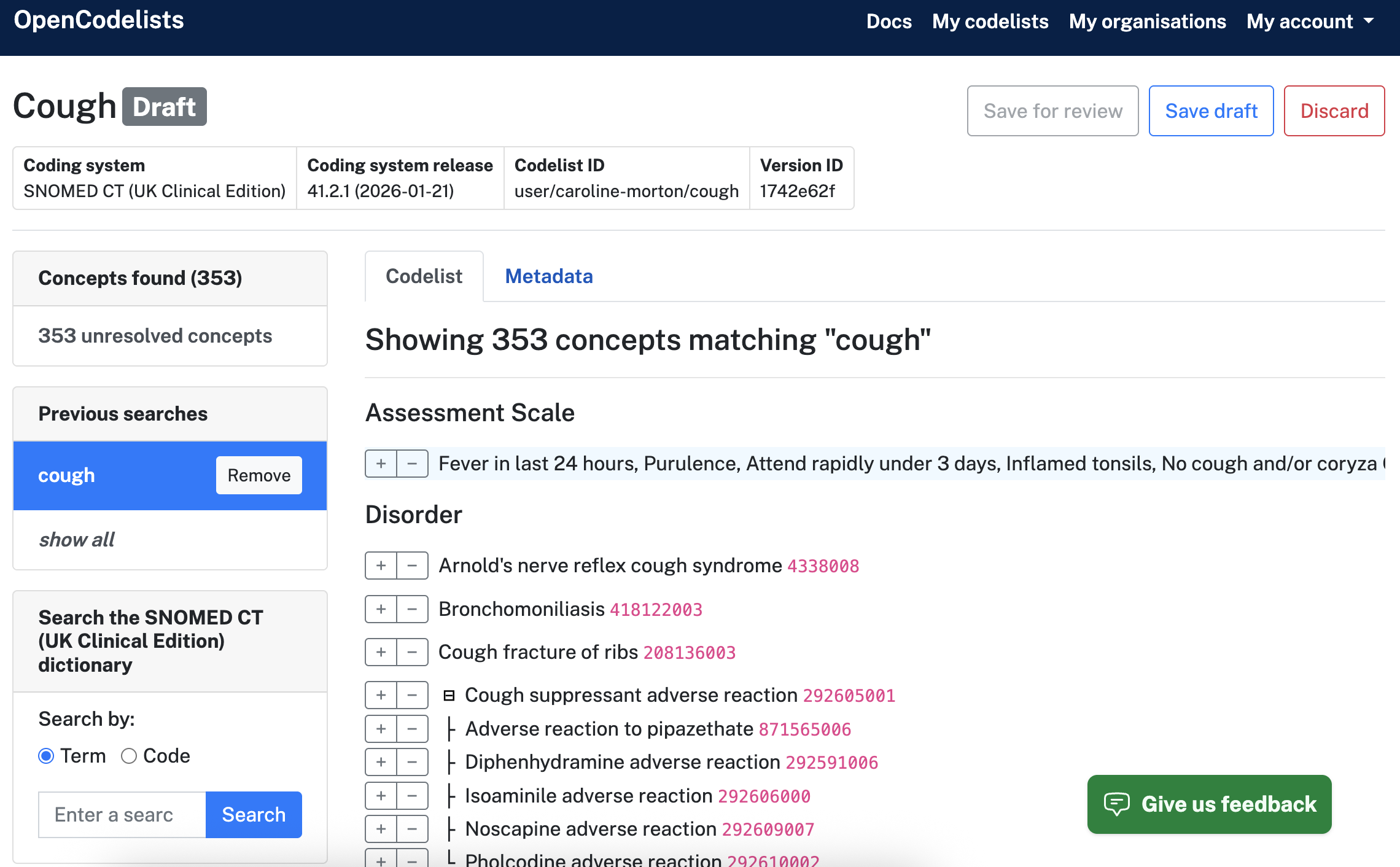Include Cough suppressant adverse reaction

(x=381, y=695)
